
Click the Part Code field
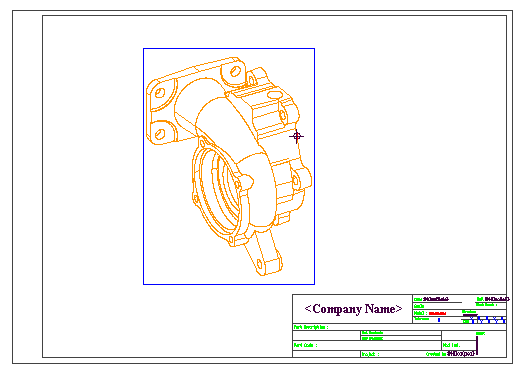(367, 345)
